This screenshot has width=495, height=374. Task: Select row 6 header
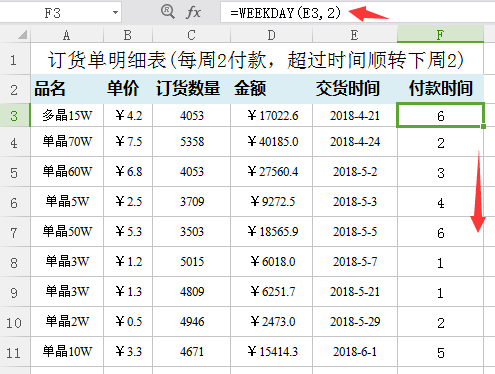point(15,202)
